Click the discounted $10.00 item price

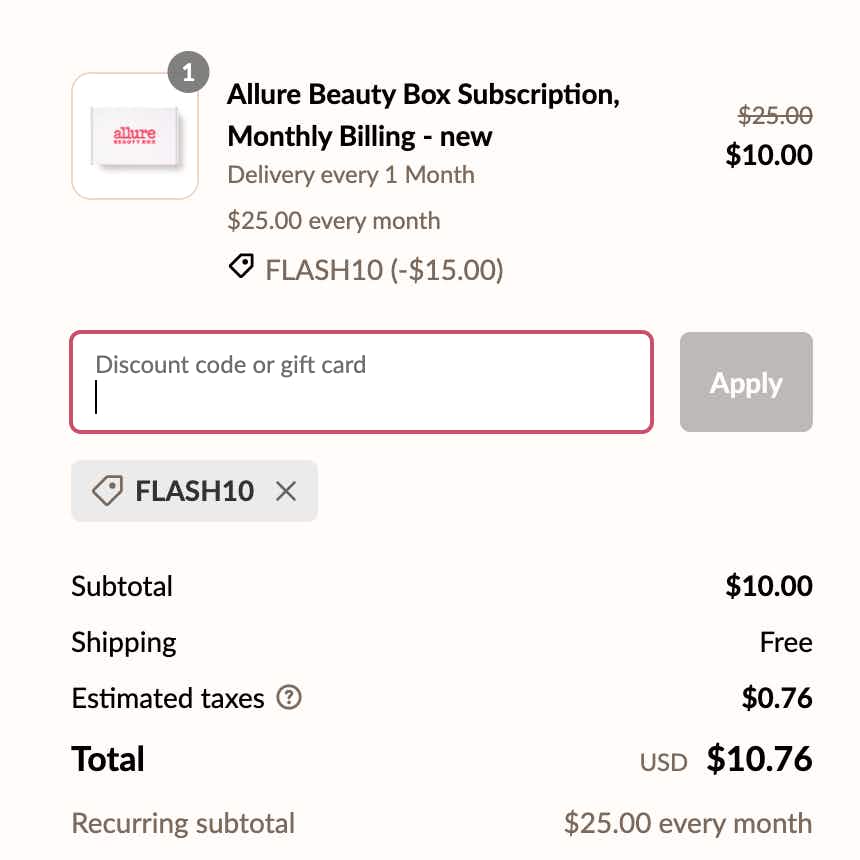tap(769, 155)
